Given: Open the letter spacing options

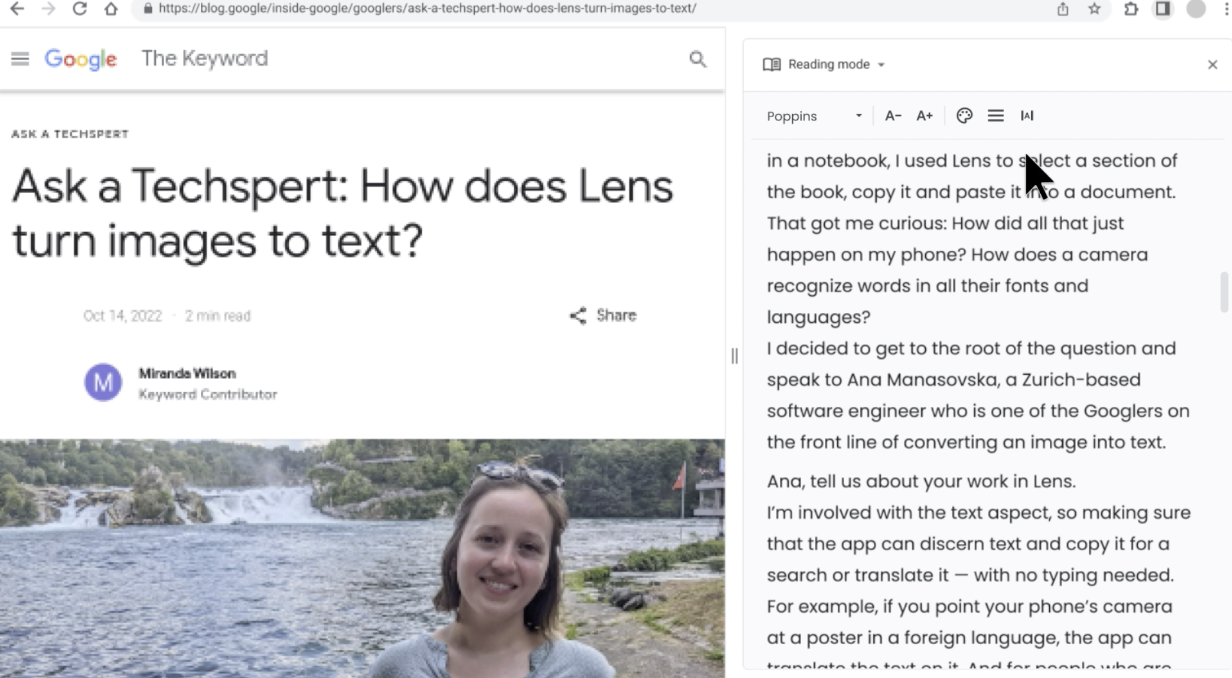Looking at the screenshot, I should [1027, 115].
